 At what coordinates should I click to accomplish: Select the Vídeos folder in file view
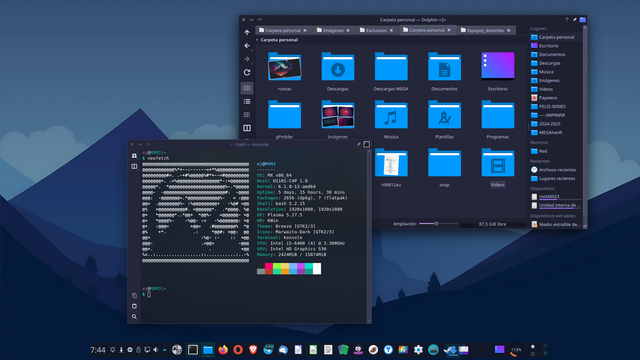(498, 168)
